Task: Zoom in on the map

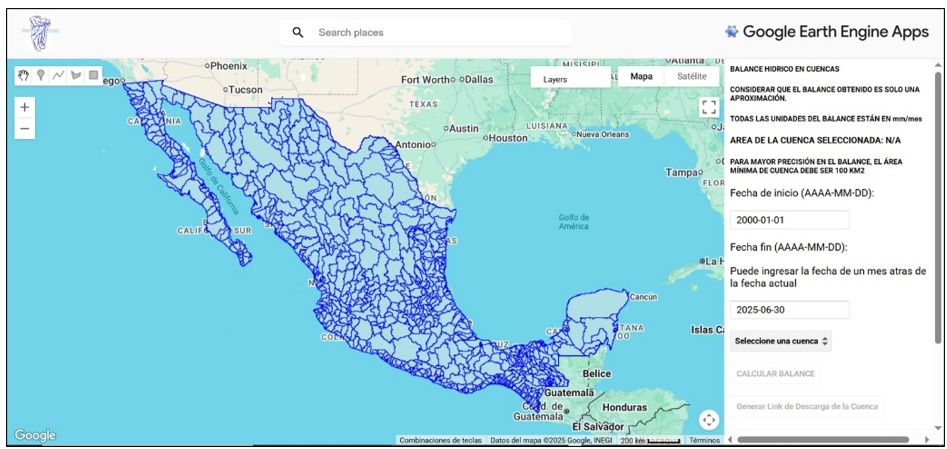Action: click(x=25, y=106)
